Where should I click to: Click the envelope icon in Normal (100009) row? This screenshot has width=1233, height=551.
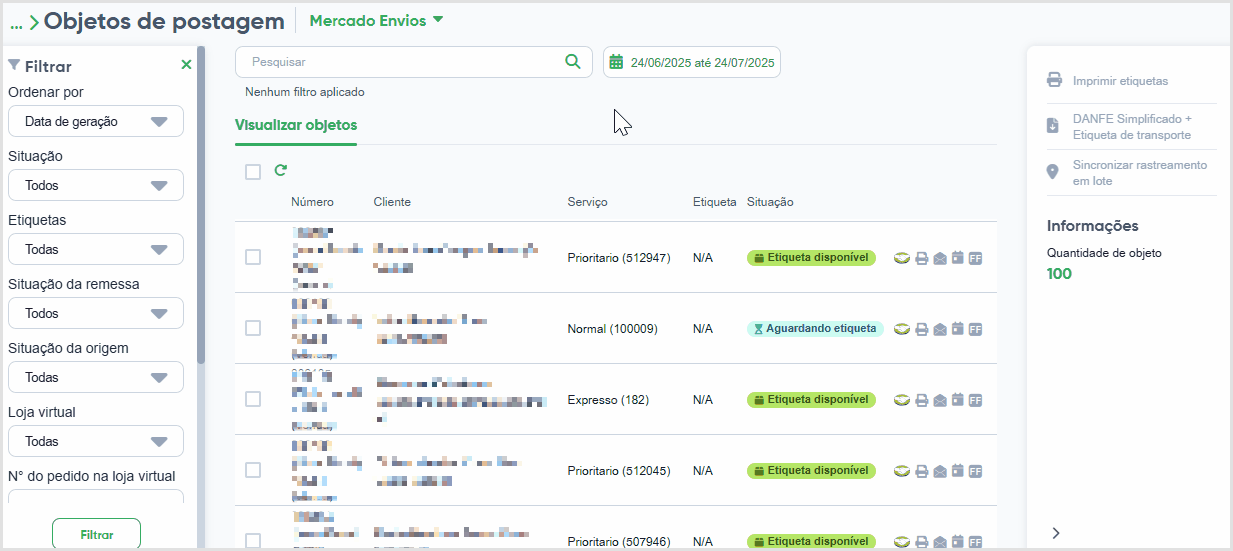pyautogui.click(x=940, y=329)
